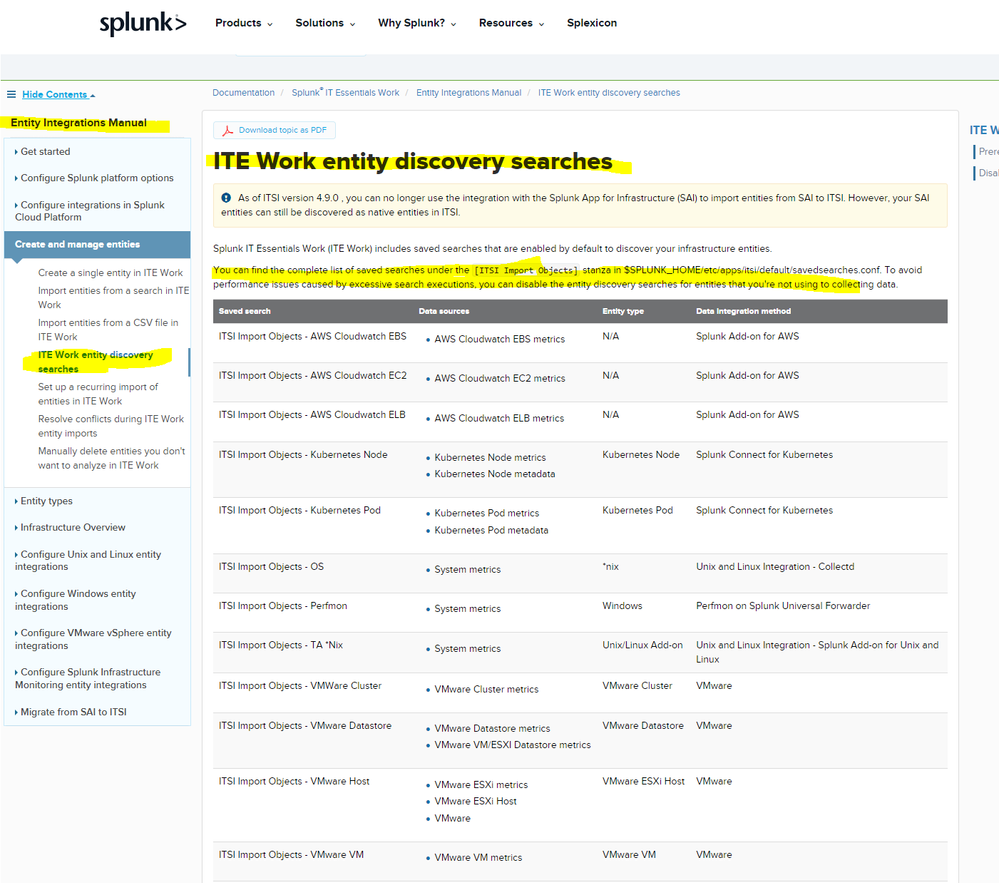
Task: Click Perfmon on Splunk Universal Forwarder cell
Action: tap(782, 606)
